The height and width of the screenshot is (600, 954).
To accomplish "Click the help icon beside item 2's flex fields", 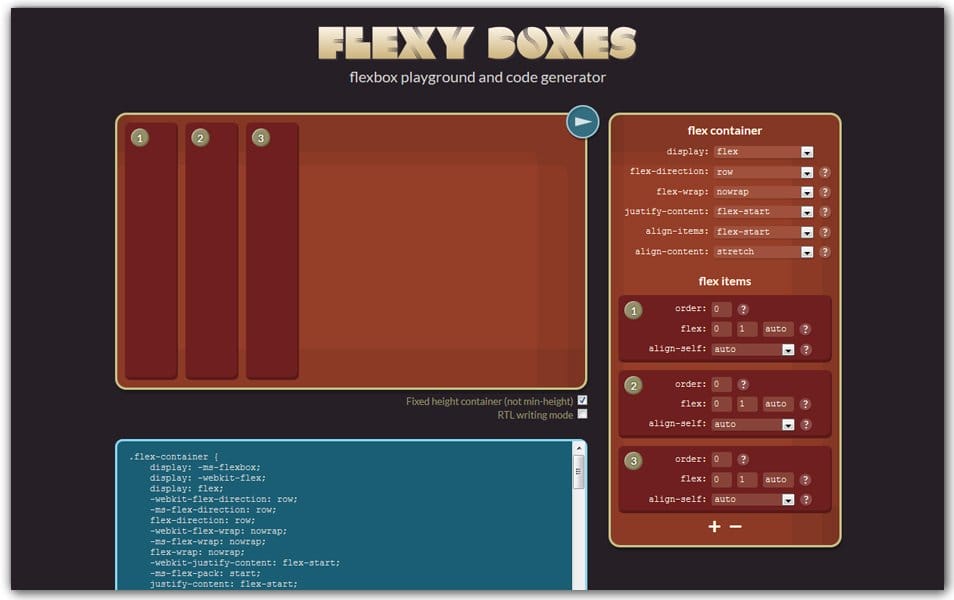I will [x=806, y=404].
